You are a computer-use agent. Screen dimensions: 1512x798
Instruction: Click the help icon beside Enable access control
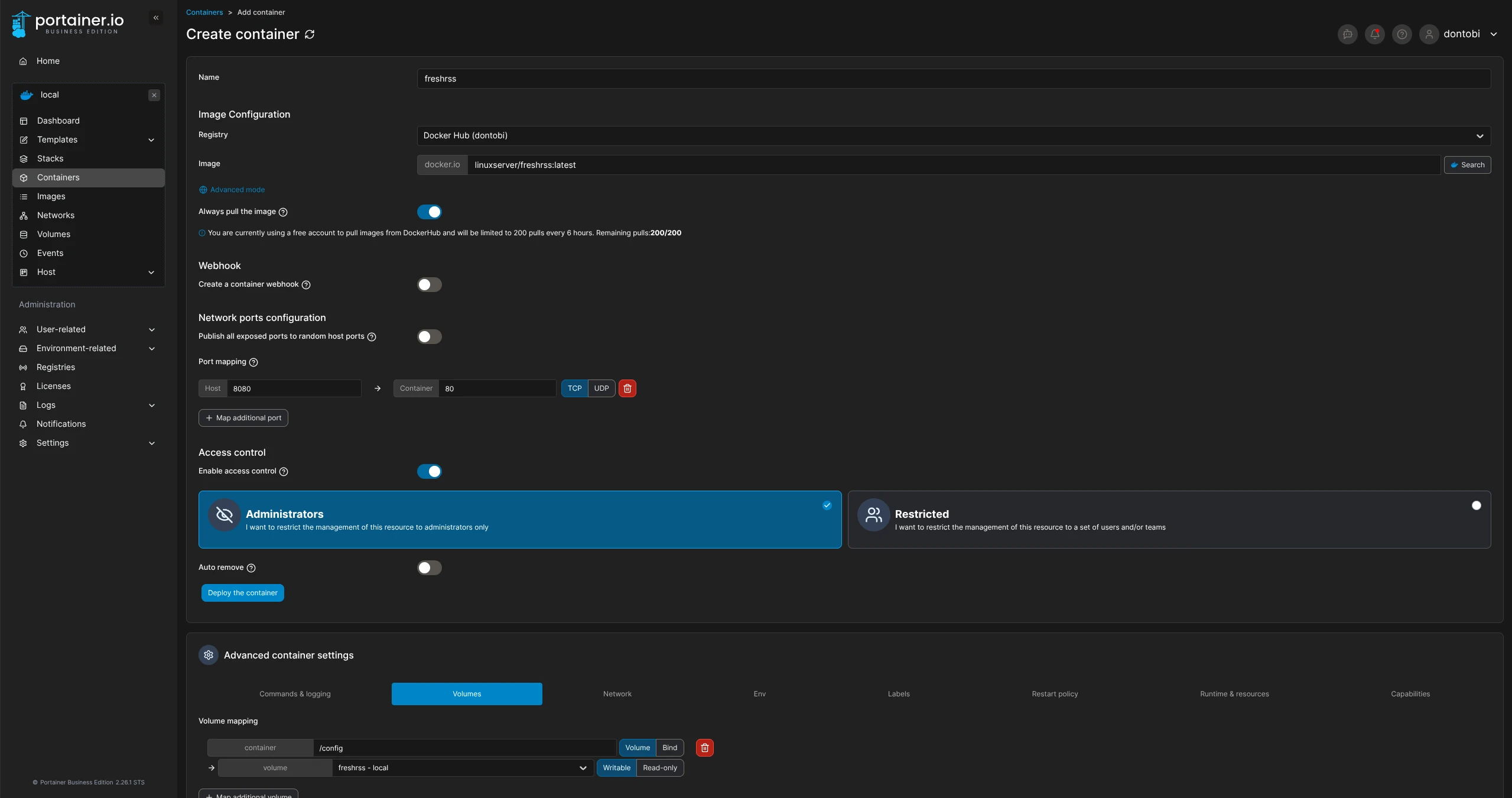pyautogui.click(x=284, y=472)
